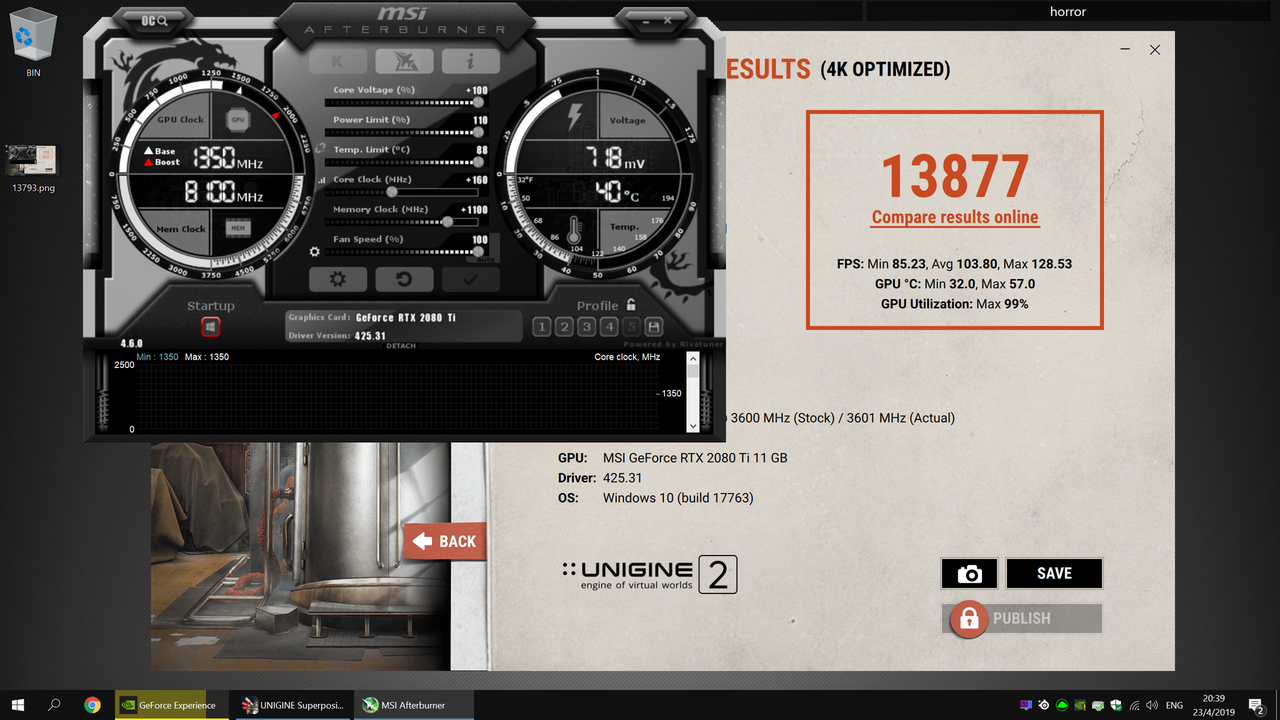Open the OC Scanner in Afterburner
1280x720 pixels.
(155, 20)
